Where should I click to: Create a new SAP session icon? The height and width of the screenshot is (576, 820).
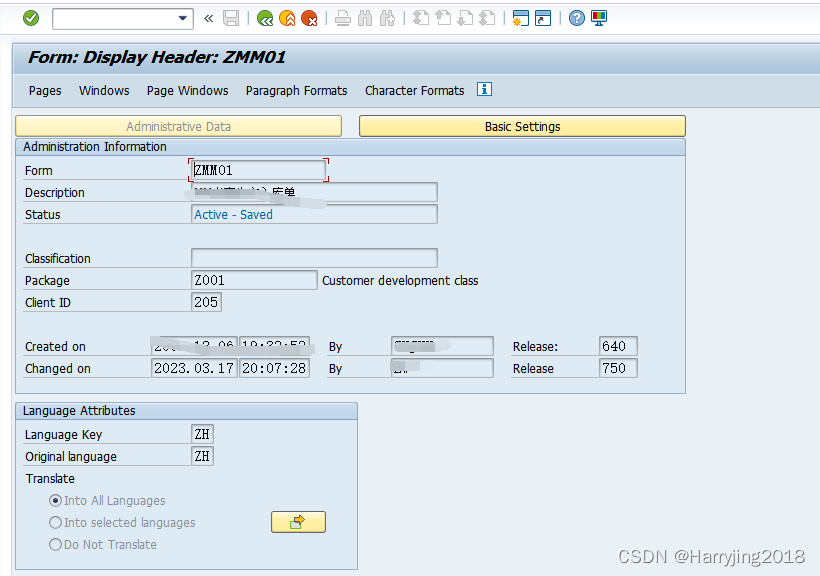click(x=520, y=18)
